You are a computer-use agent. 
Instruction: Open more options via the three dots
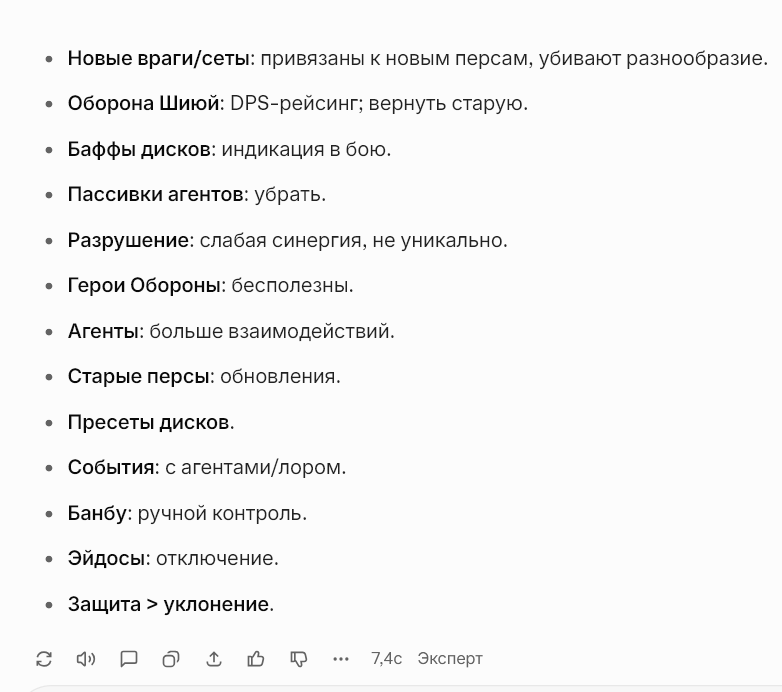coord(342,658)
